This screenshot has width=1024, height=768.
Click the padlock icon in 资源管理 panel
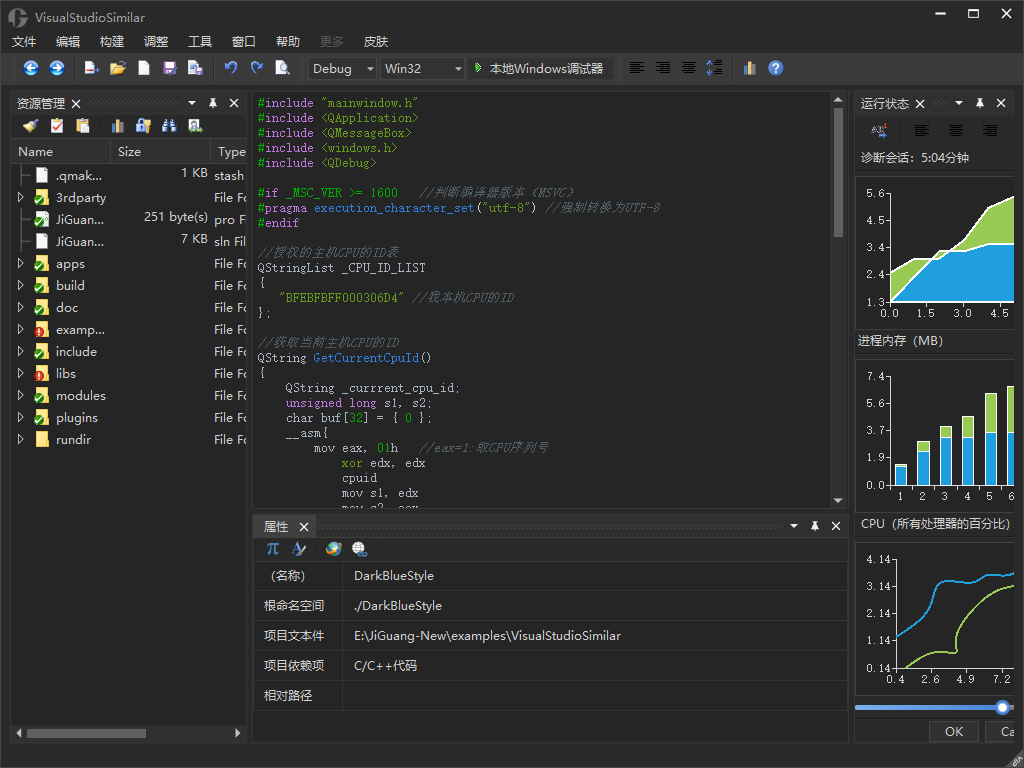coord(143,125)
